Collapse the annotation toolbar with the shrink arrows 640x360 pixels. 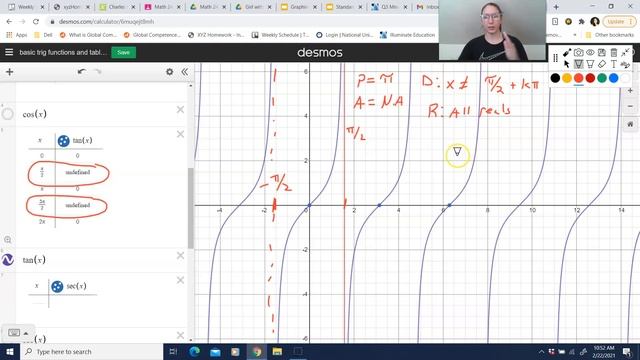[625, 53]
